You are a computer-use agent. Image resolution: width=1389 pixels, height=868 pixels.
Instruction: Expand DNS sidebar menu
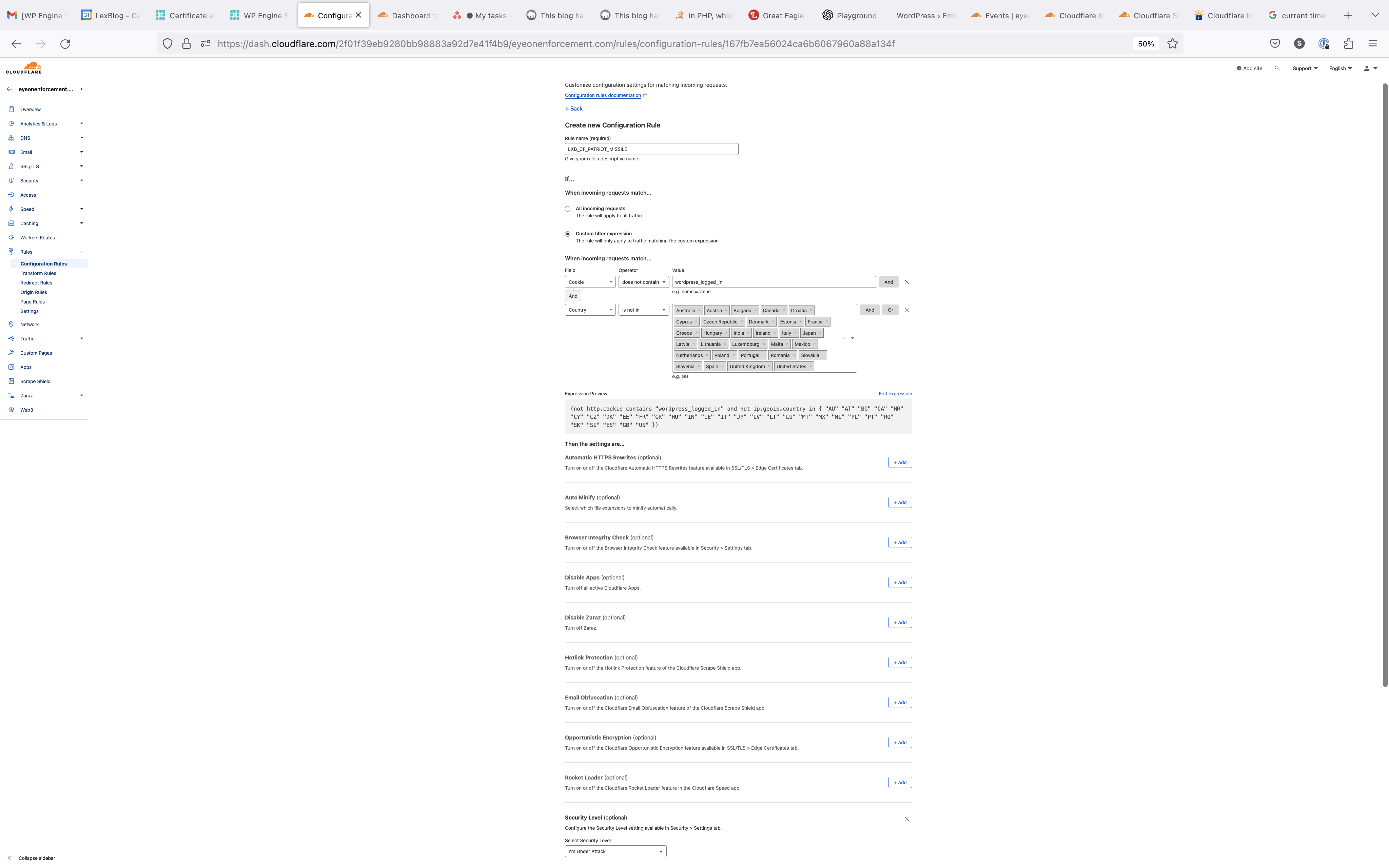click(x=81, y=138)
